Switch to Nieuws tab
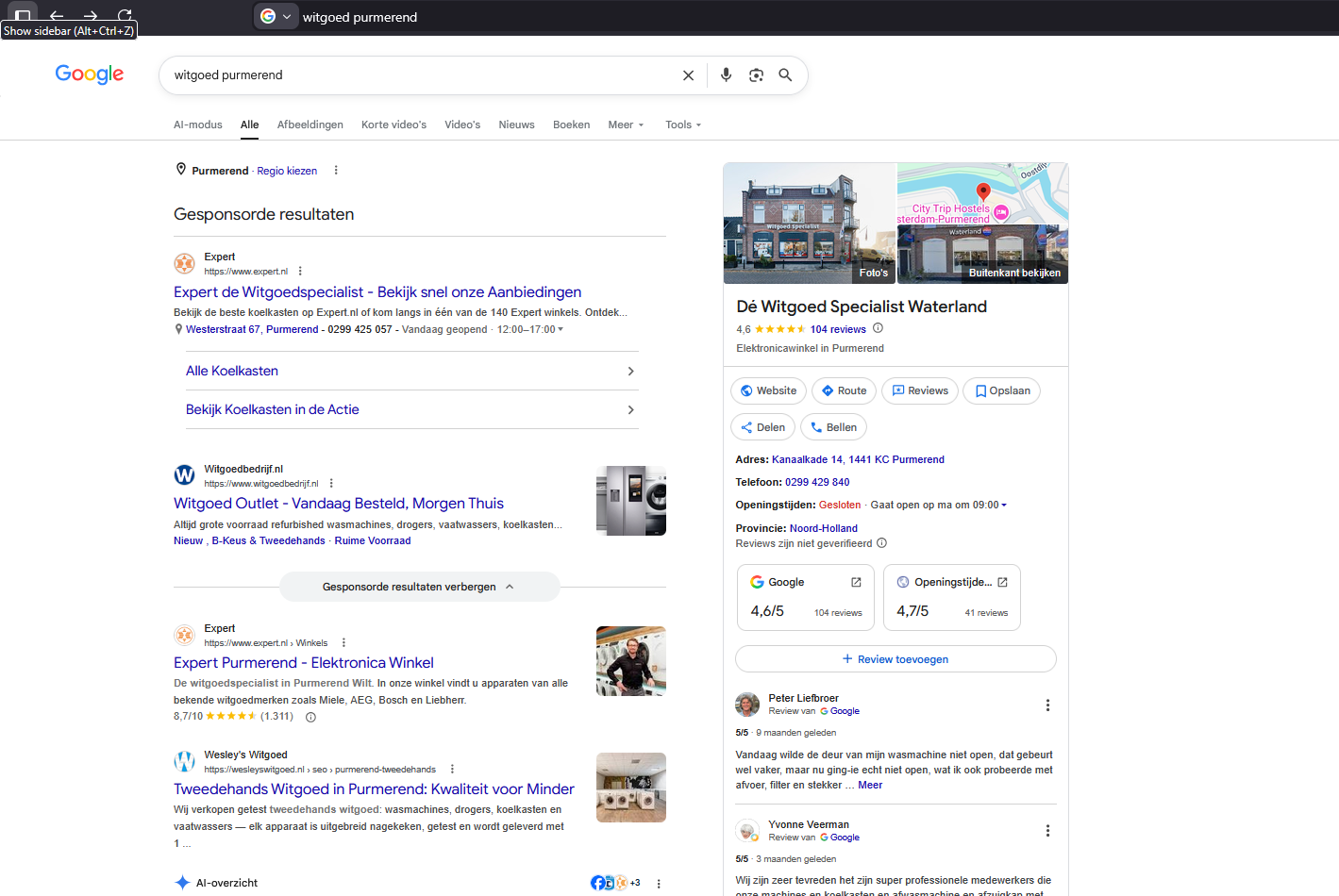Image resolution: width=1339 pixels, height=896 pixels. coord(516,124)
